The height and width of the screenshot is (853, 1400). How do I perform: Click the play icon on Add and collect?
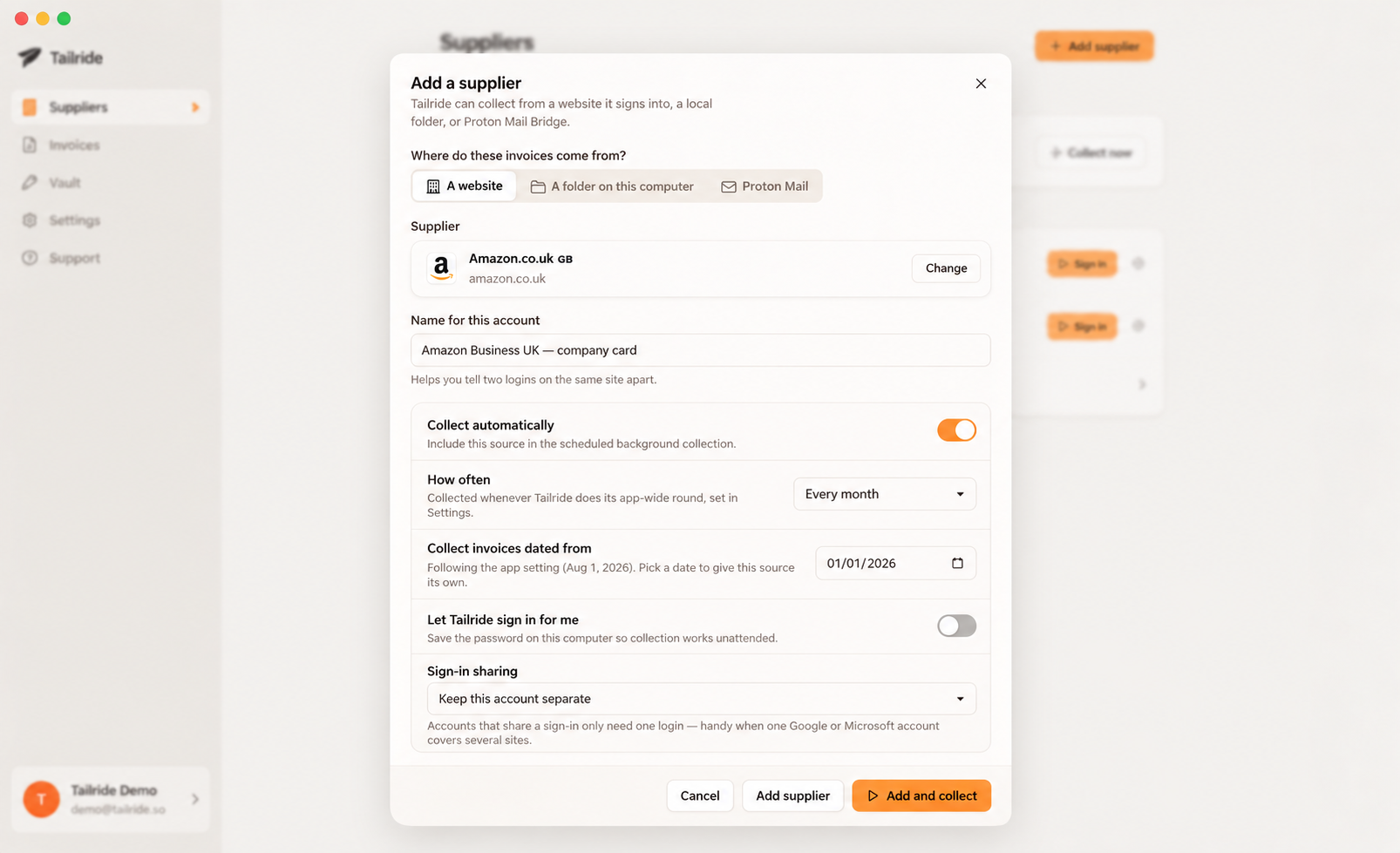[873, 795]
